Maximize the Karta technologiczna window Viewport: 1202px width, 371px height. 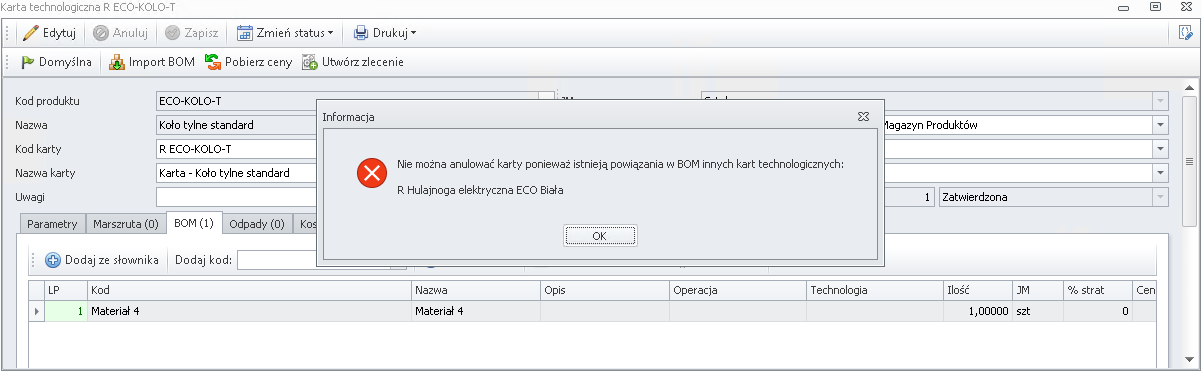(1155, 6)
